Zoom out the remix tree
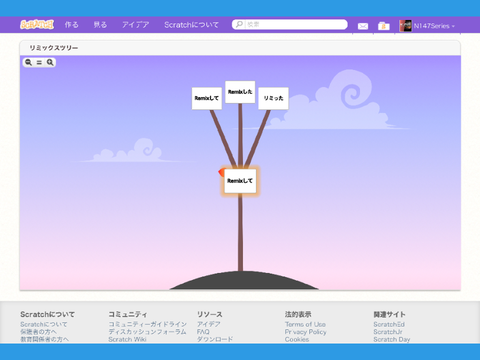Image resolution: width=480 pixels, height=360 pixels. tap(29, 62)
